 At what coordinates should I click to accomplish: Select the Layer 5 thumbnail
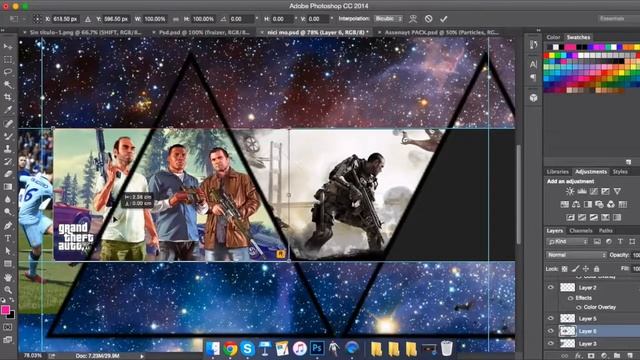click(x=567, y=318)
